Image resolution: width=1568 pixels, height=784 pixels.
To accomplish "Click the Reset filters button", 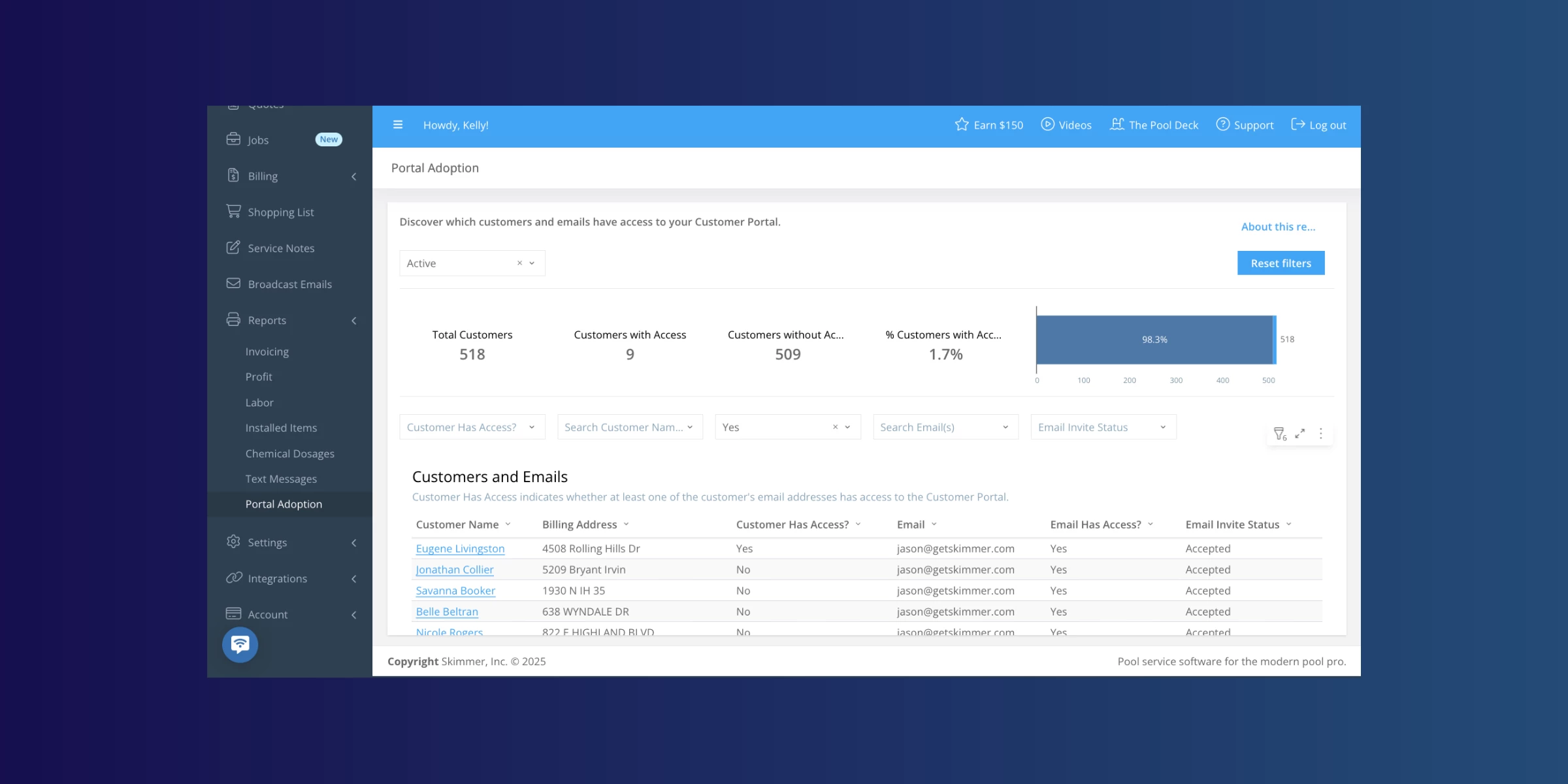I will [1281, 263].
